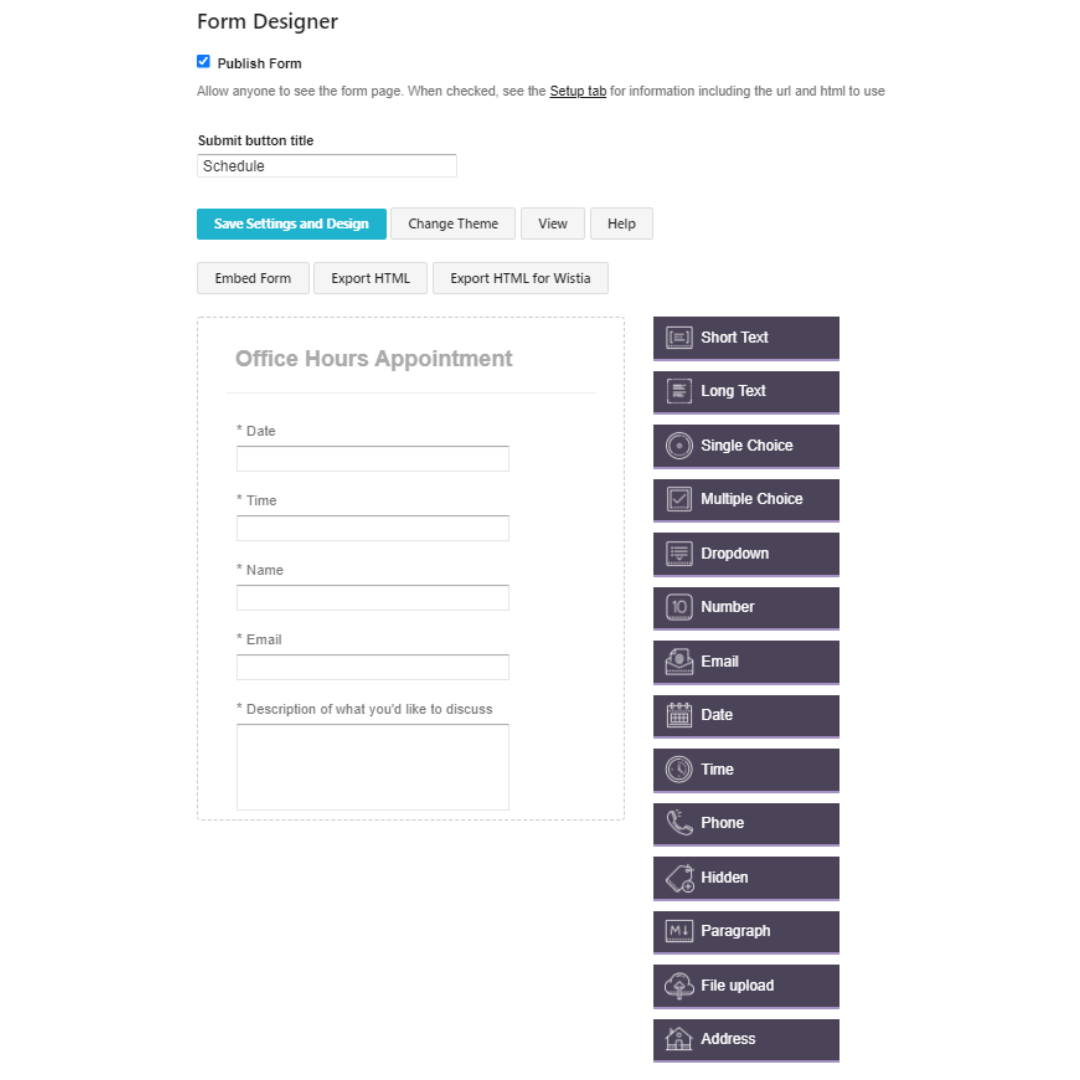Add a Hidden field element
1080x1080 pixels.
[x=746, y=878]
